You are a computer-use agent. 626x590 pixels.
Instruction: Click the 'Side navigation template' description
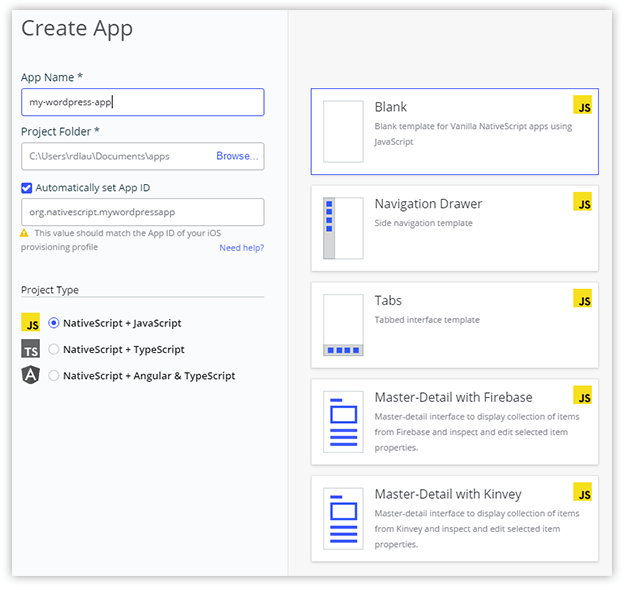tap(423, 223)
